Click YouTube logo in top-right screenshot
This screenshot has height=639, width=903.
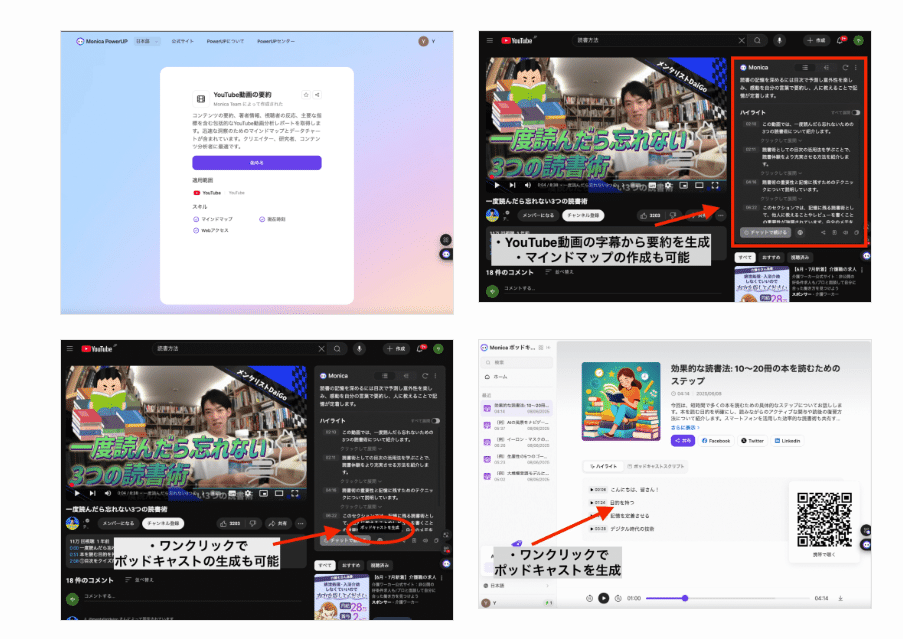(517, 40)
